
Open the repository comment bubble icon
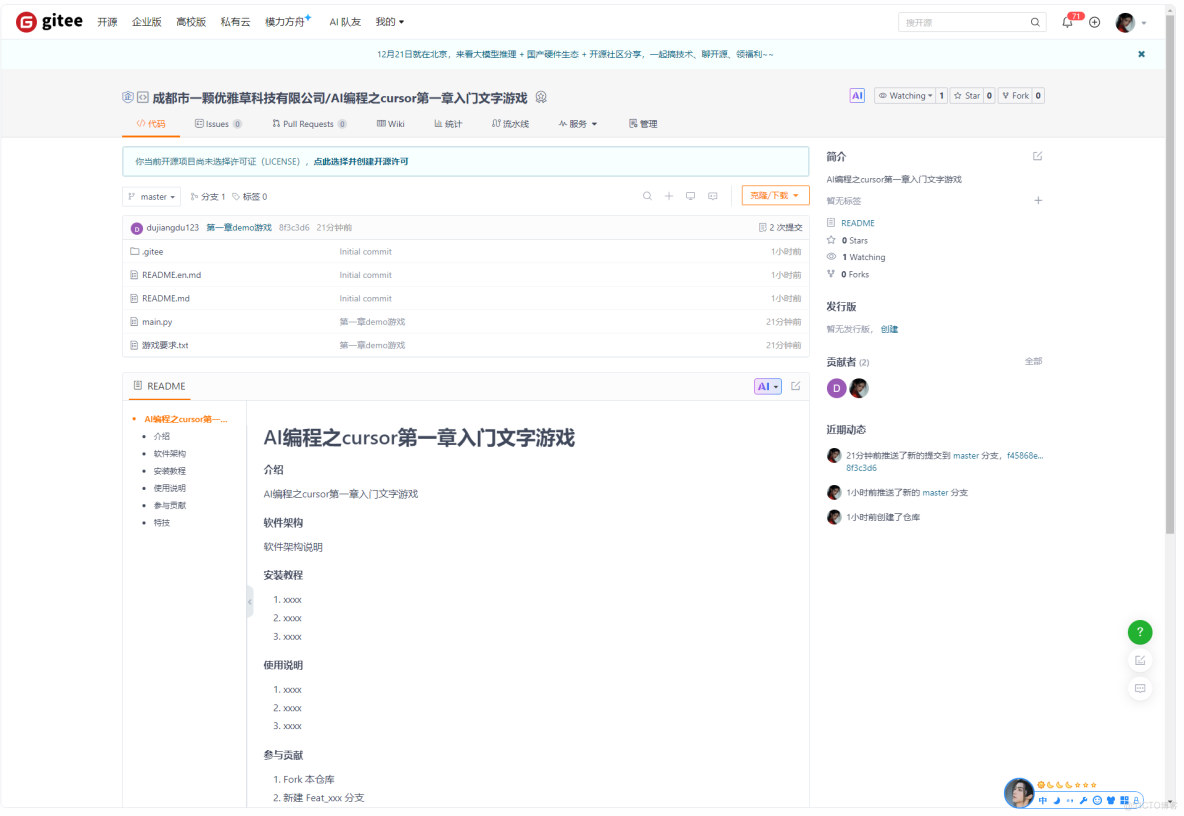(x=712, y=196)
